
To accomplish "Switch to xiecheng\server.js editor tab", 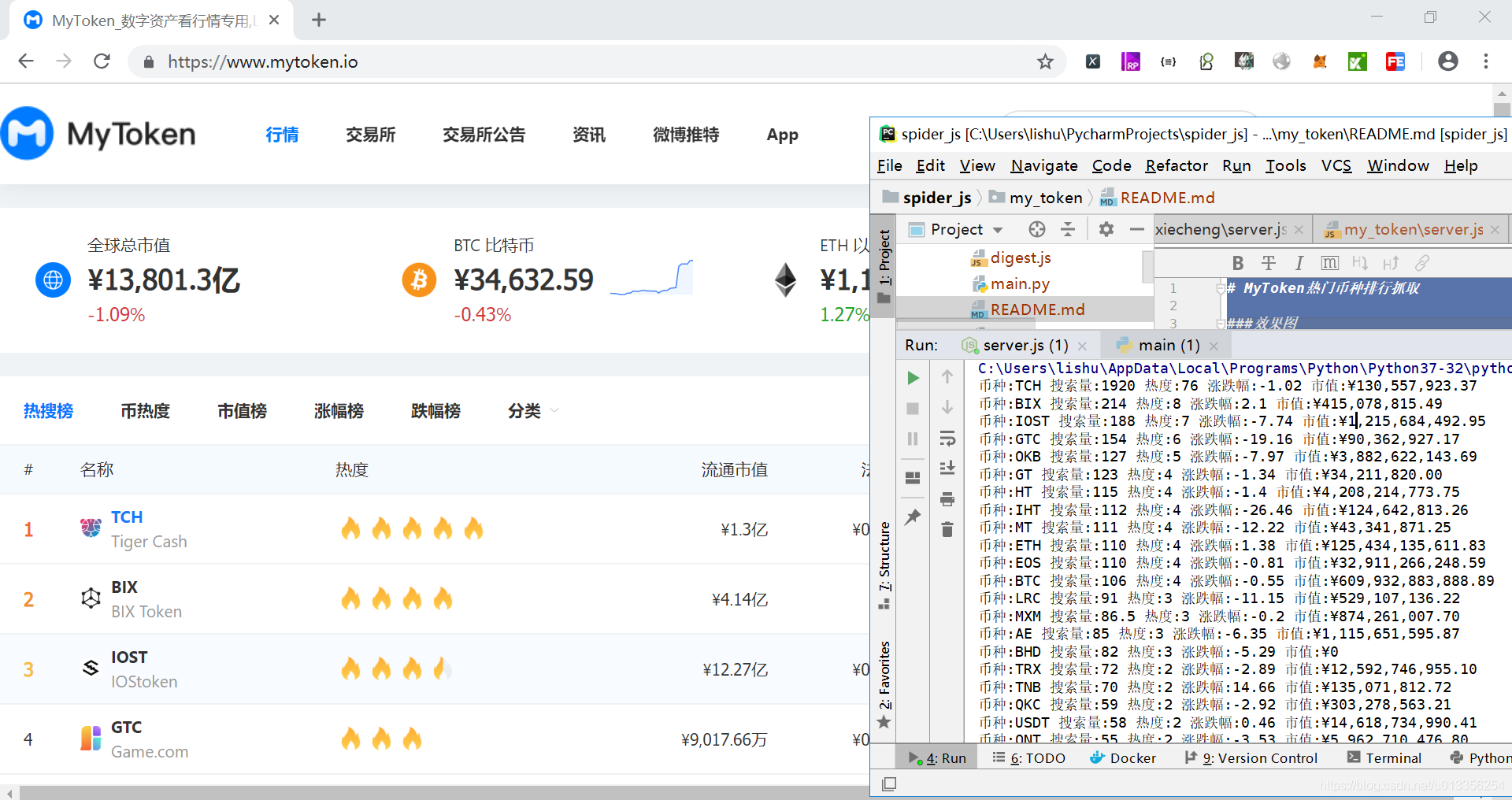I will 1221,229.
